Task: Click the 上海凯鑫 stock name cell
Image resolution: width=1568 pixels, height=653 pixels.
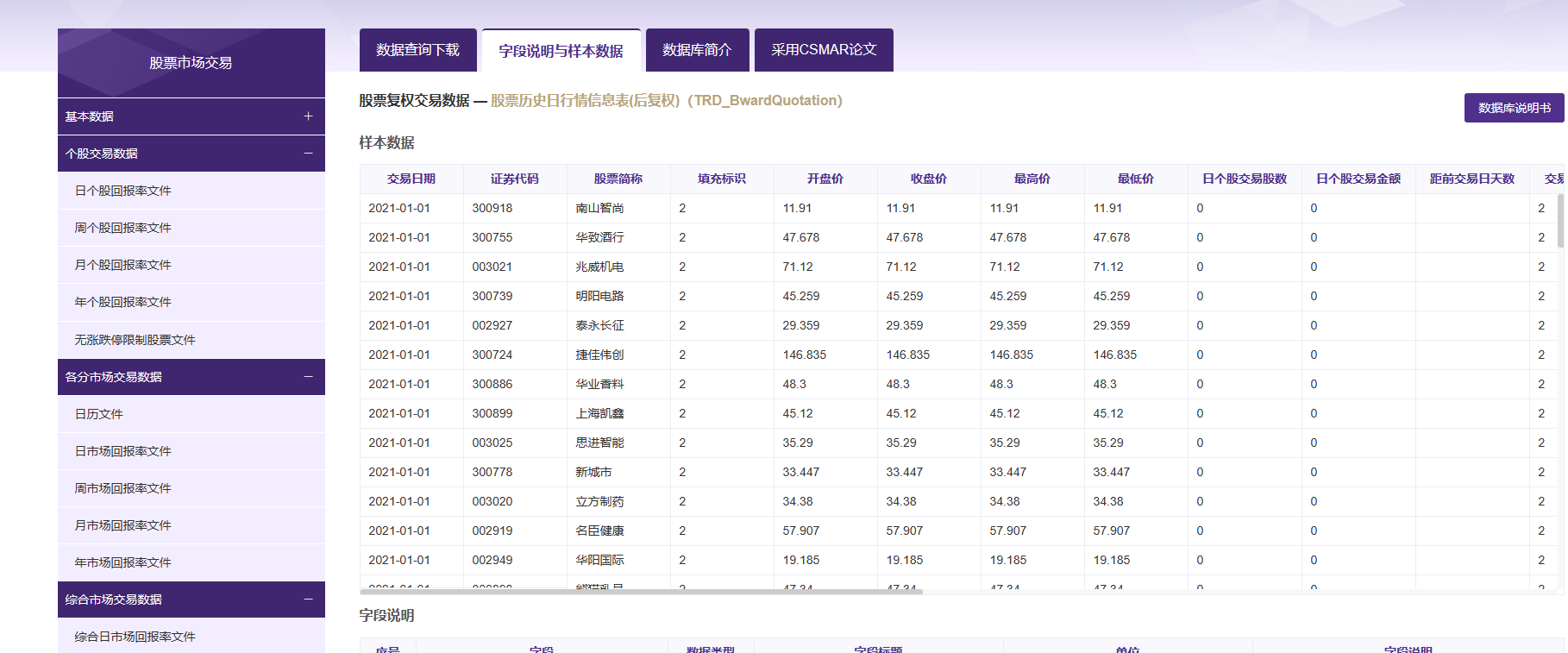Action: point(618,413)
